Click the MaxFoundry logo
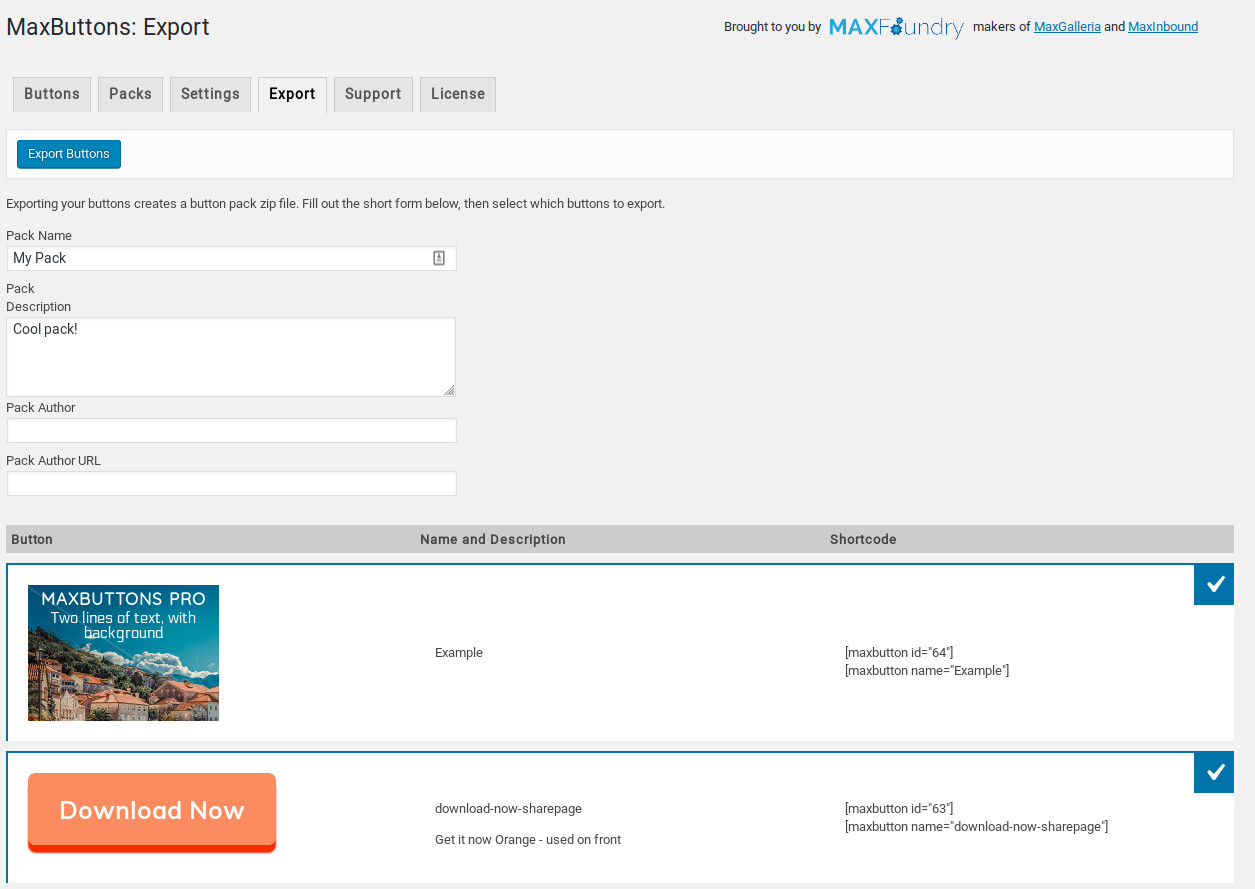This screenshot has width=1255, height=889. (x=896, y=28)
